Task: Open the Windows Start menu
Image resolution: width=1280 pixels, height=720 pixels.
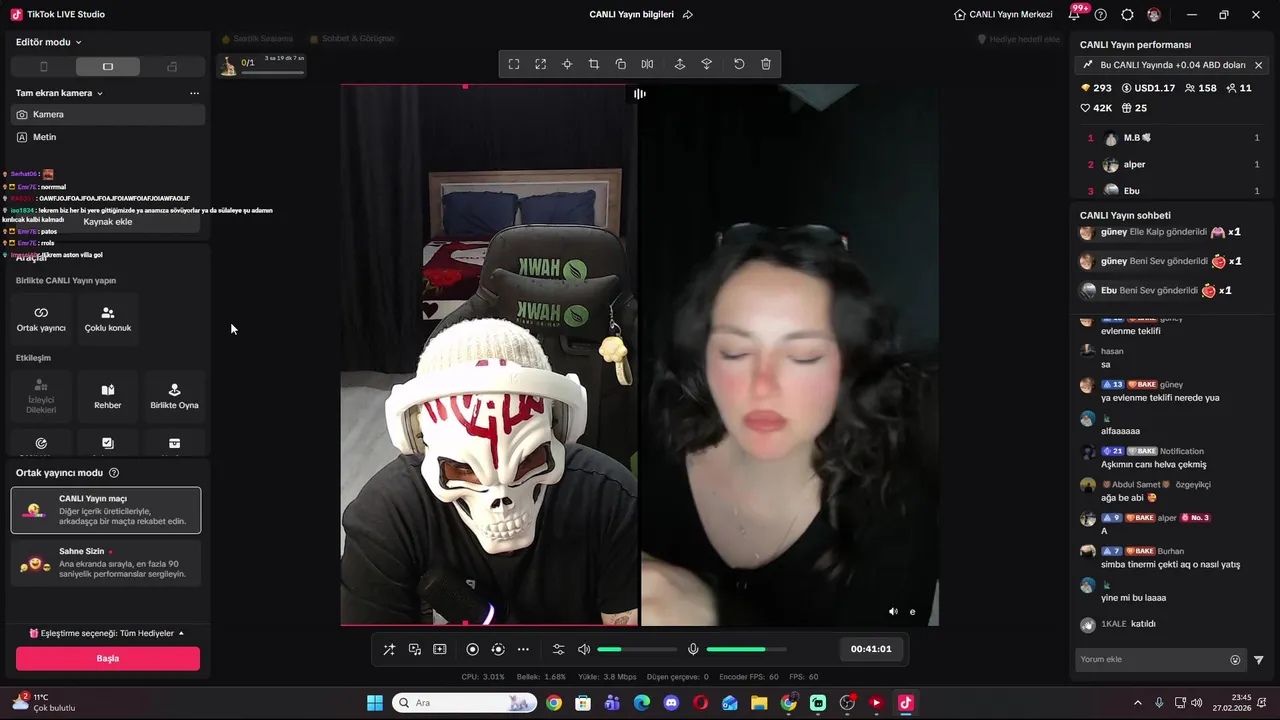Action: coord(375,703)
